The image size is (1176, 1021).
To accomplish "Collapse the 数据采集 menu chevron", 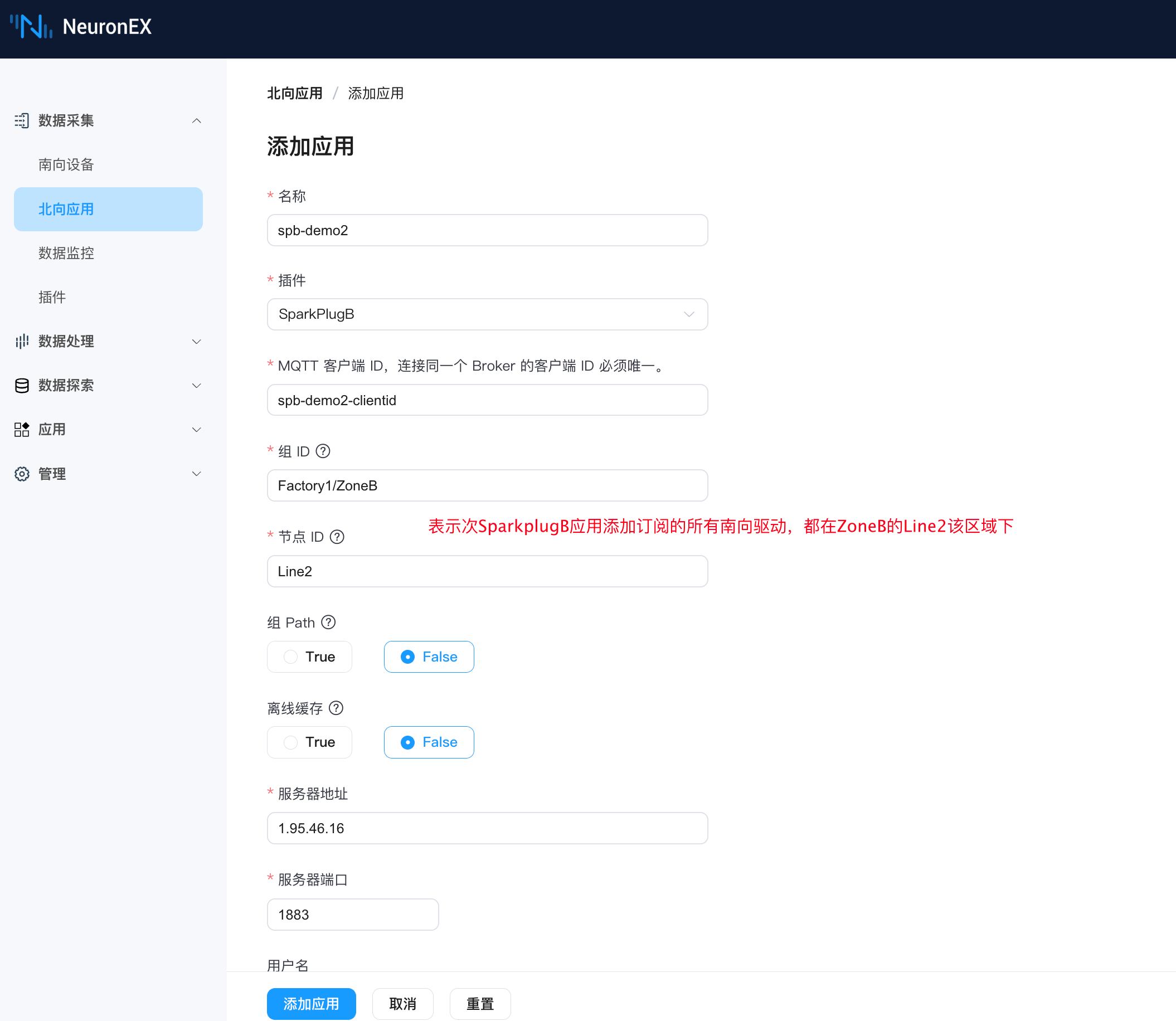I will click(197, 121).
